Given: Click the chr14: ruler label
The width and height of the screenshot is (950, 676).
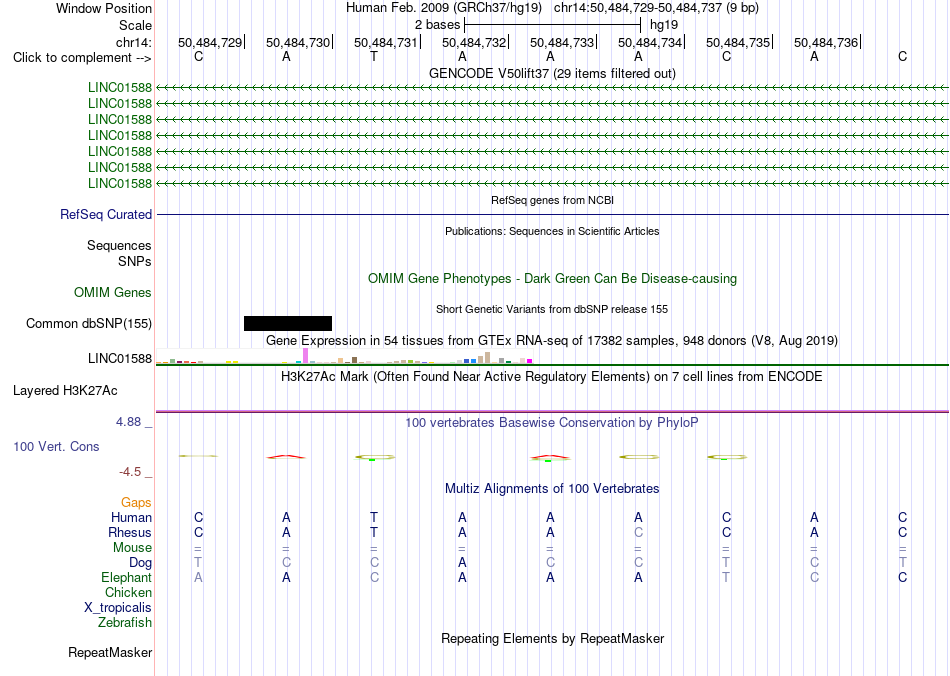Looking at the screenshot, I should tap(133, 42).
